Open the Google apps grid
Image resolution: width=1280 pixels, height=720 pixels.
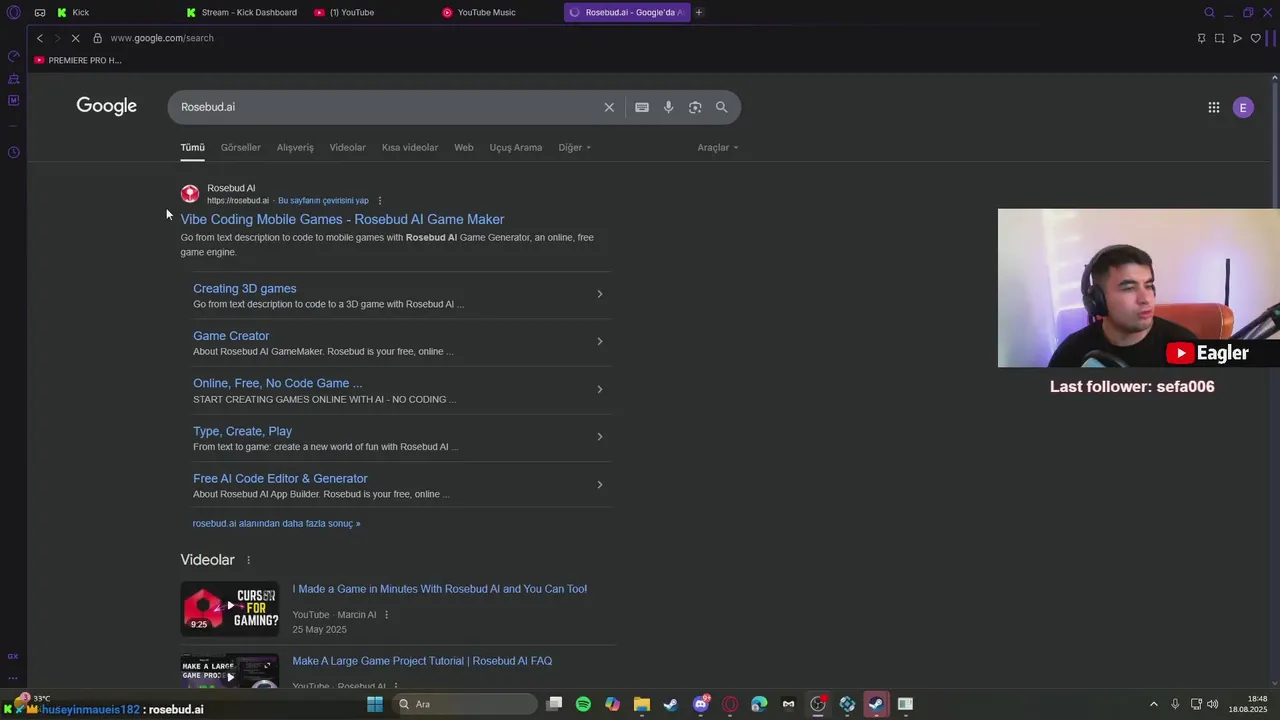point(1213,107)
